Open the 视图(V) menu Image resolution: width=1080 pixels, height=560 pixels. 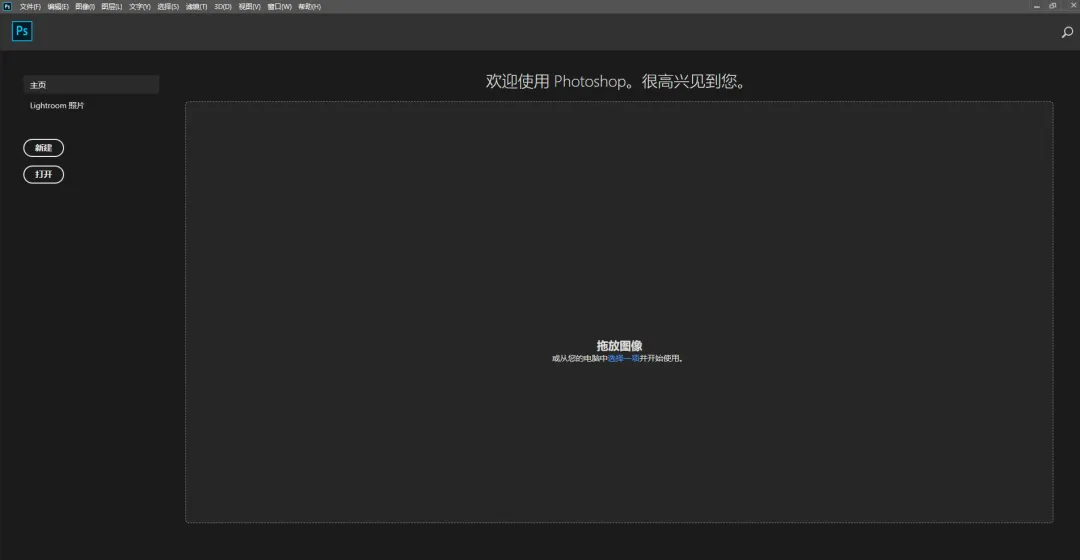249,6
